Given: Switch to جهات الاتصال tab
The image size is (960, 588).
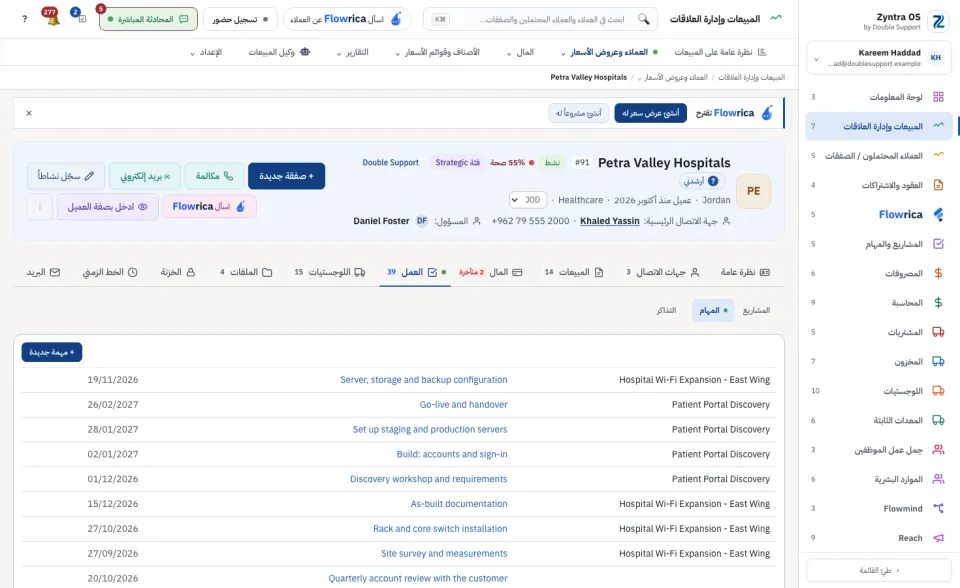Looking at the screenshot, I should [662, 272].
